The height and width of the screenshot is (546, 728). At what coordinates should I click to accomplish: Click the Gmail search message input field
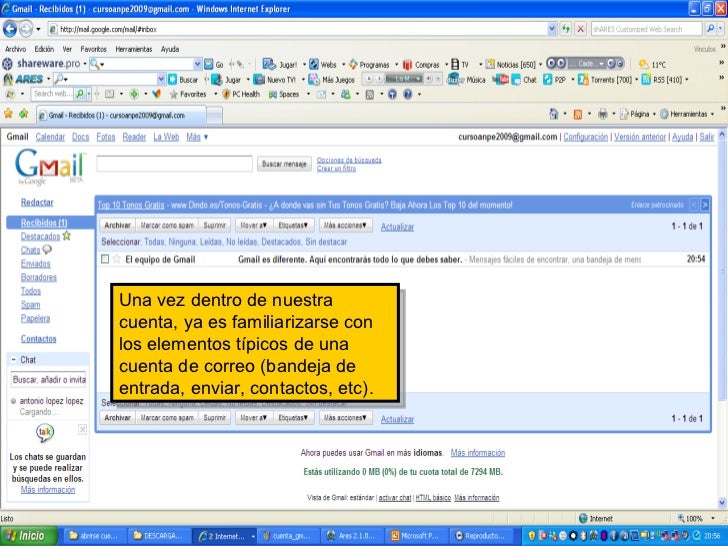pyautogui.click(x=175, y=164)
